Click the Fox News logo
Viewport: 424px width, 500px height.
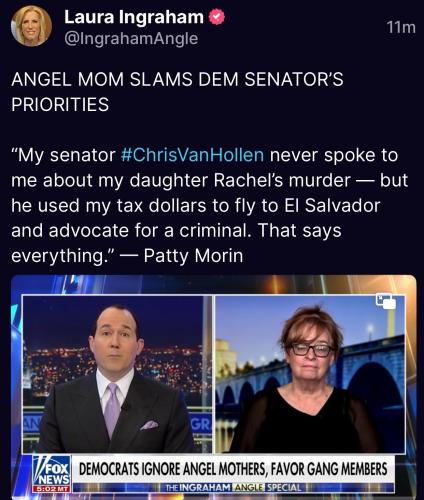click(52, 471)
